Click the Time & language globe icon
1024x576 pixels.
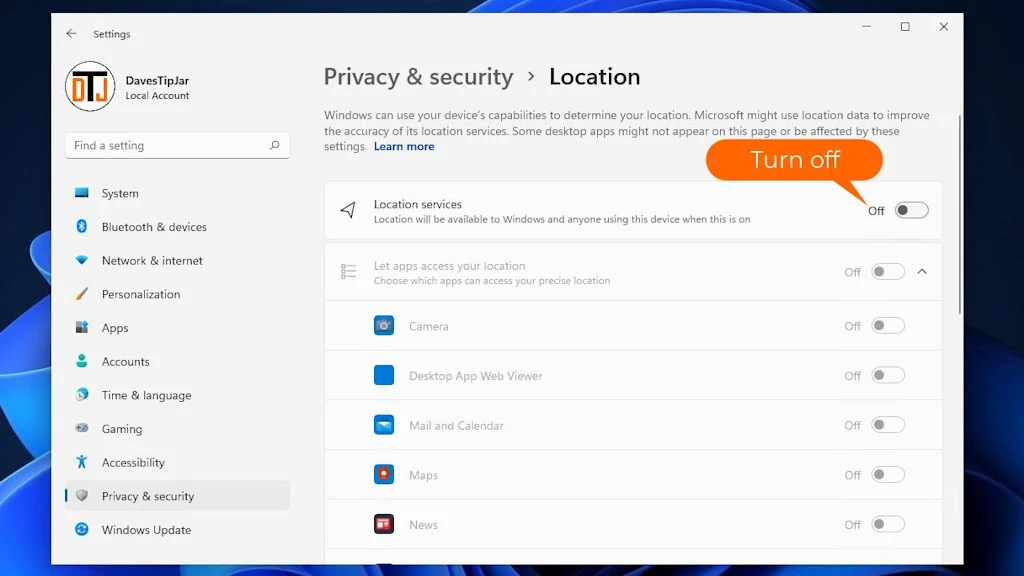coord(82,394)
